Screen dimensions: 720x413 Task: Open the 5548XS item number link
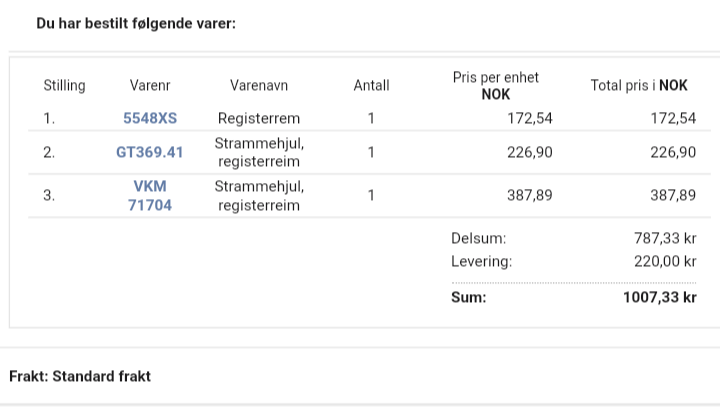150,118
